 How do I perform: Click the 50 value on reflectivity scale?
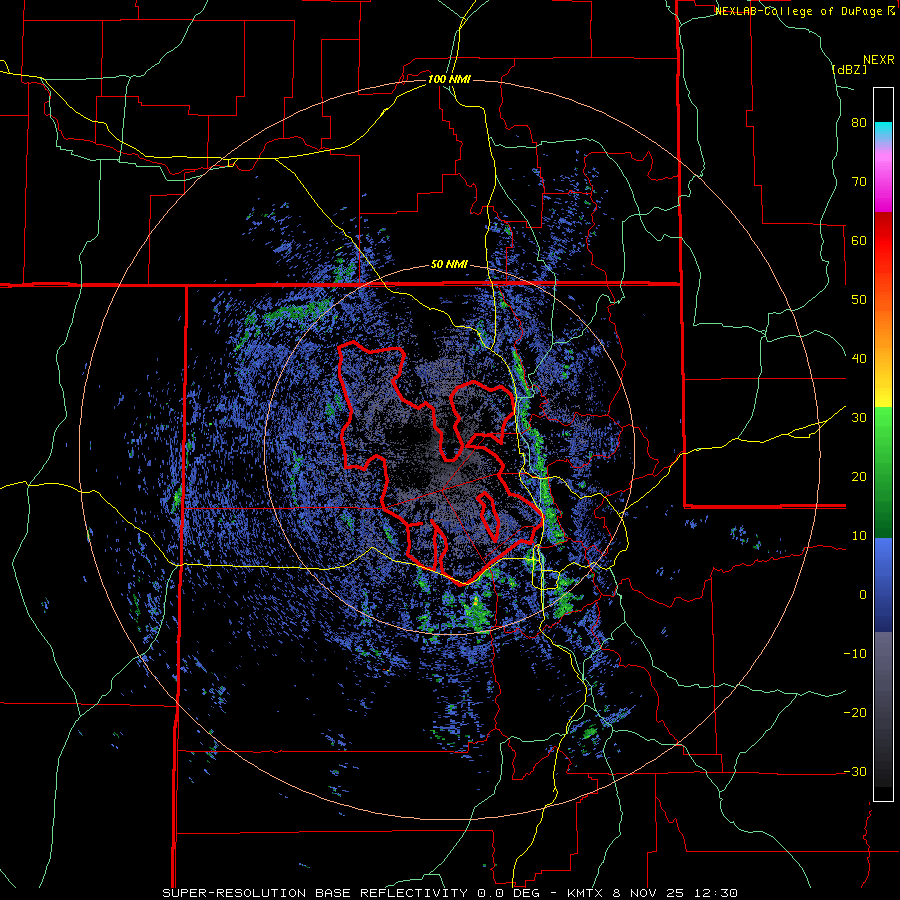859,300
